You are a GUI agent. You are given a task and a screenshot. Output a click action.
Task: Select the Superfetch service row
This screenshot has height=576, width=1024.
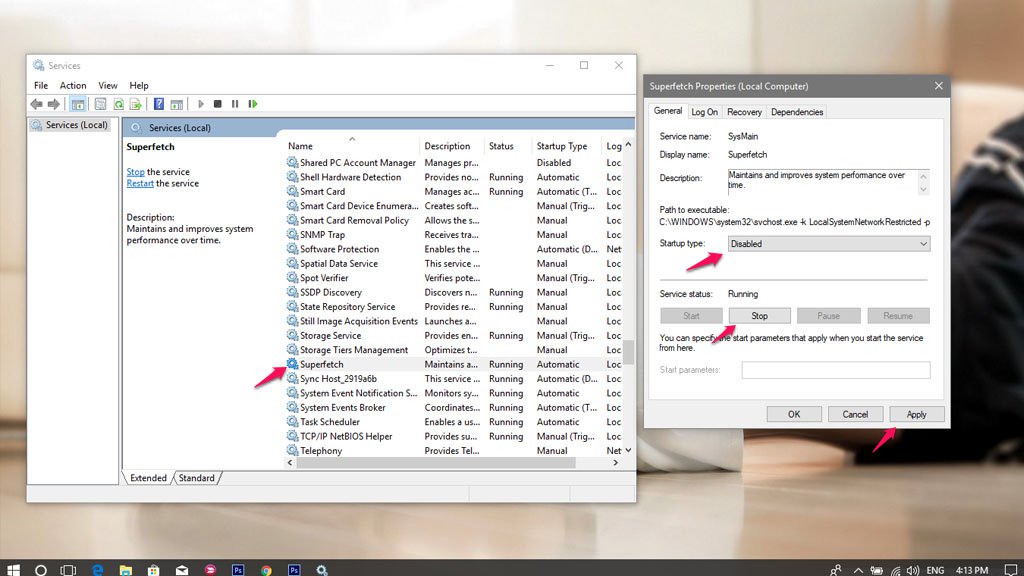pyautogui.click(x=454, y=364)
